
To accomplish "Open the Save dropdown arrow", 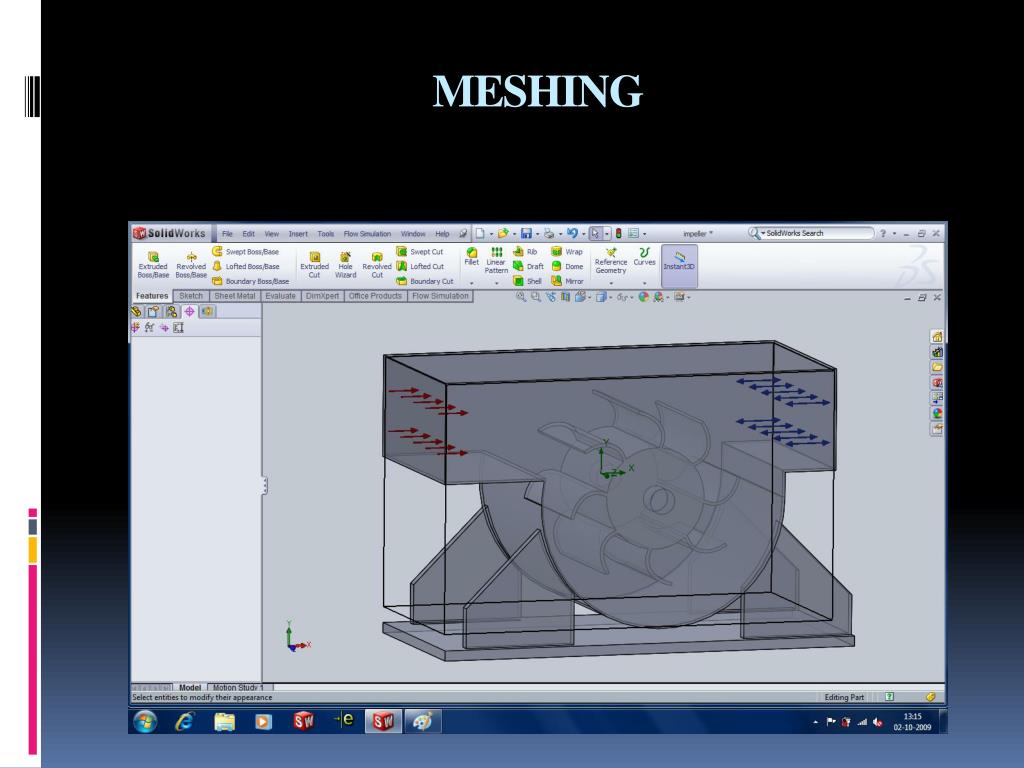I will point(537,234).
